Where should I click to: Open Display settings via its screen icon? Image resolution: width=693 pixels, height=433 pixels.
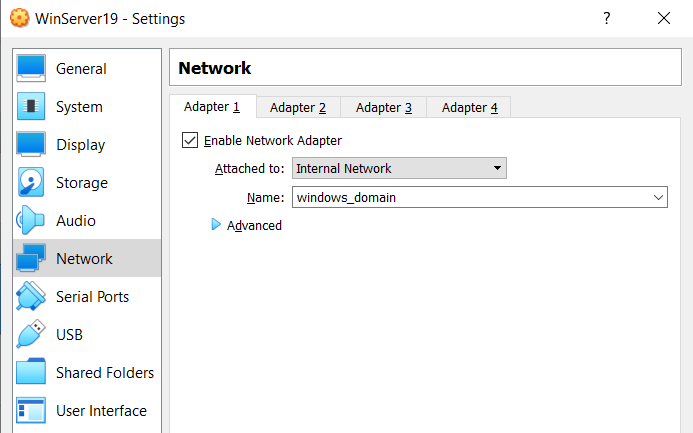tap(31, 145)
